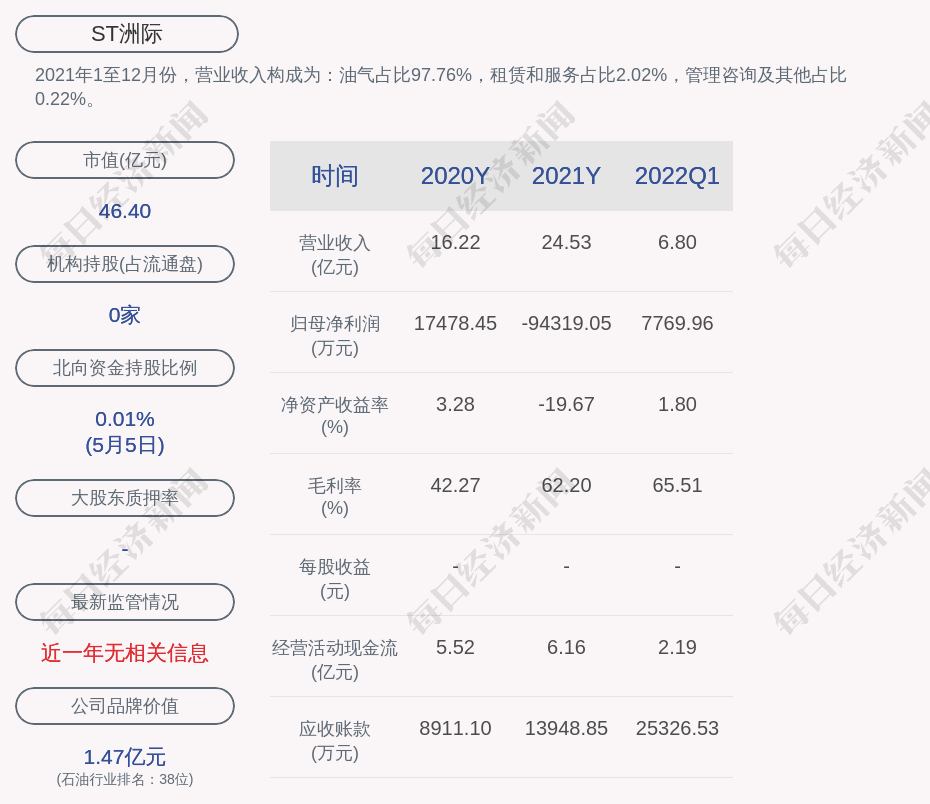Image resolution: width=930 pixels, height=804 pixels.
Task: Click the 净资产收益率(%) row label
Action: [335, 416]
